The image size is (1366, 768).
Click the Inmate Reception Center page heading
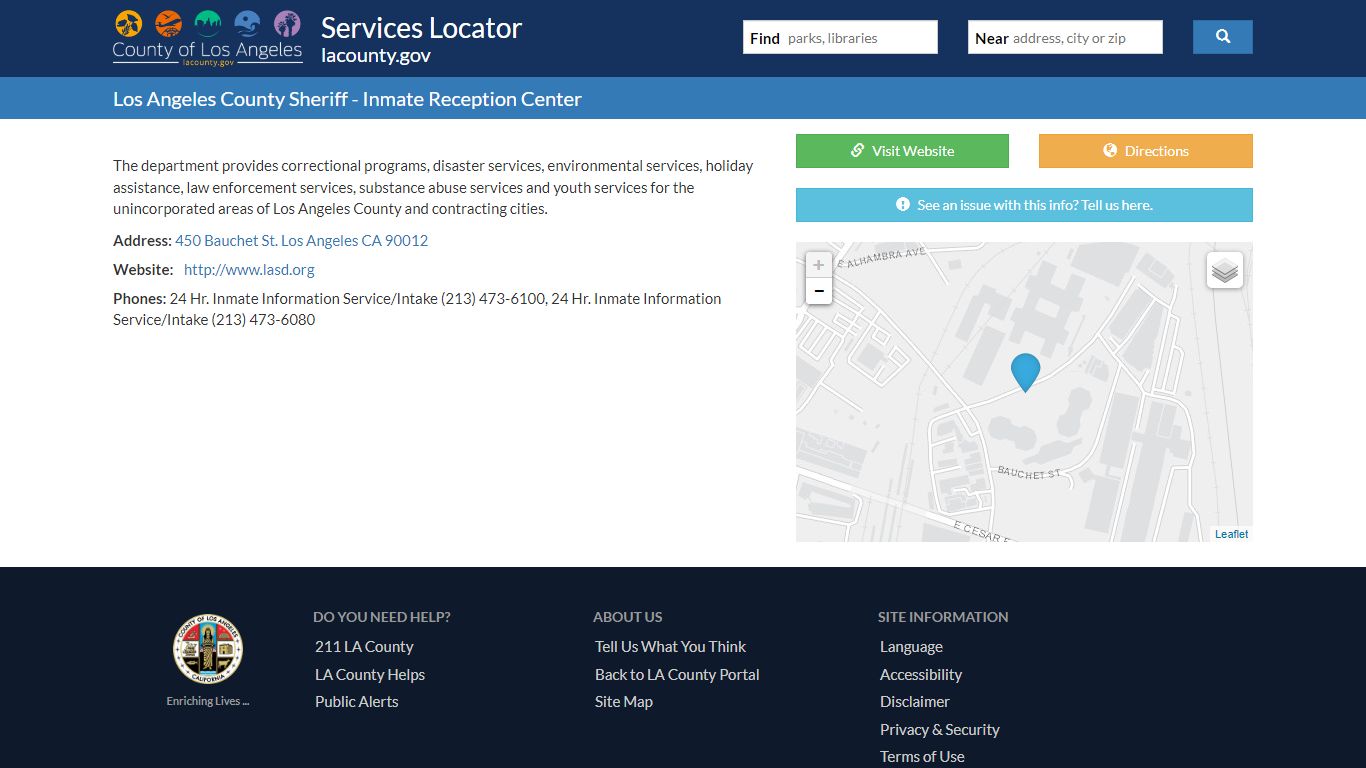click(347, 99)
